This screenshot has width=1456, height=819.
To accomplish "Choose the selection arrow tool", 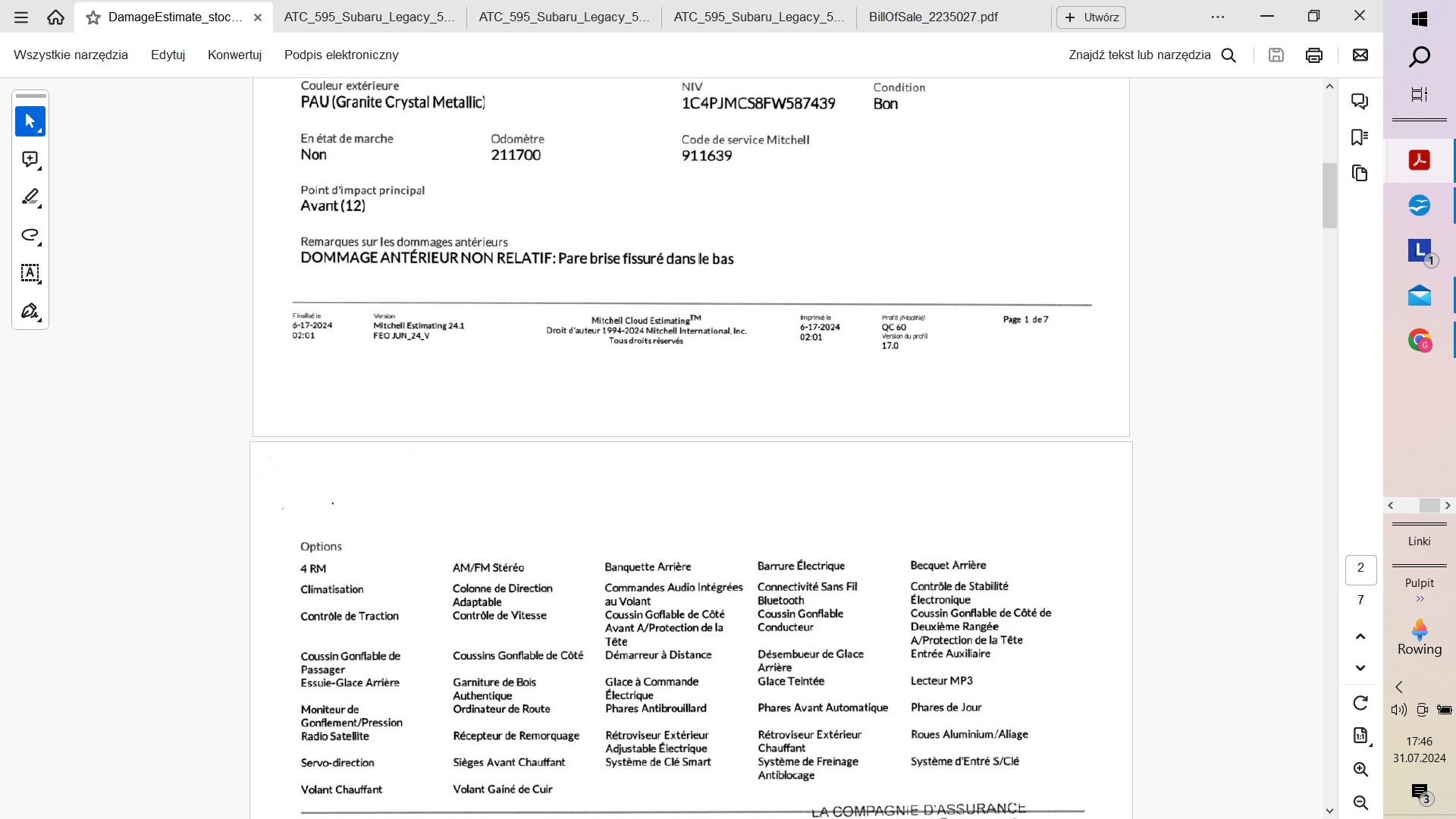I will pos(30,121).
